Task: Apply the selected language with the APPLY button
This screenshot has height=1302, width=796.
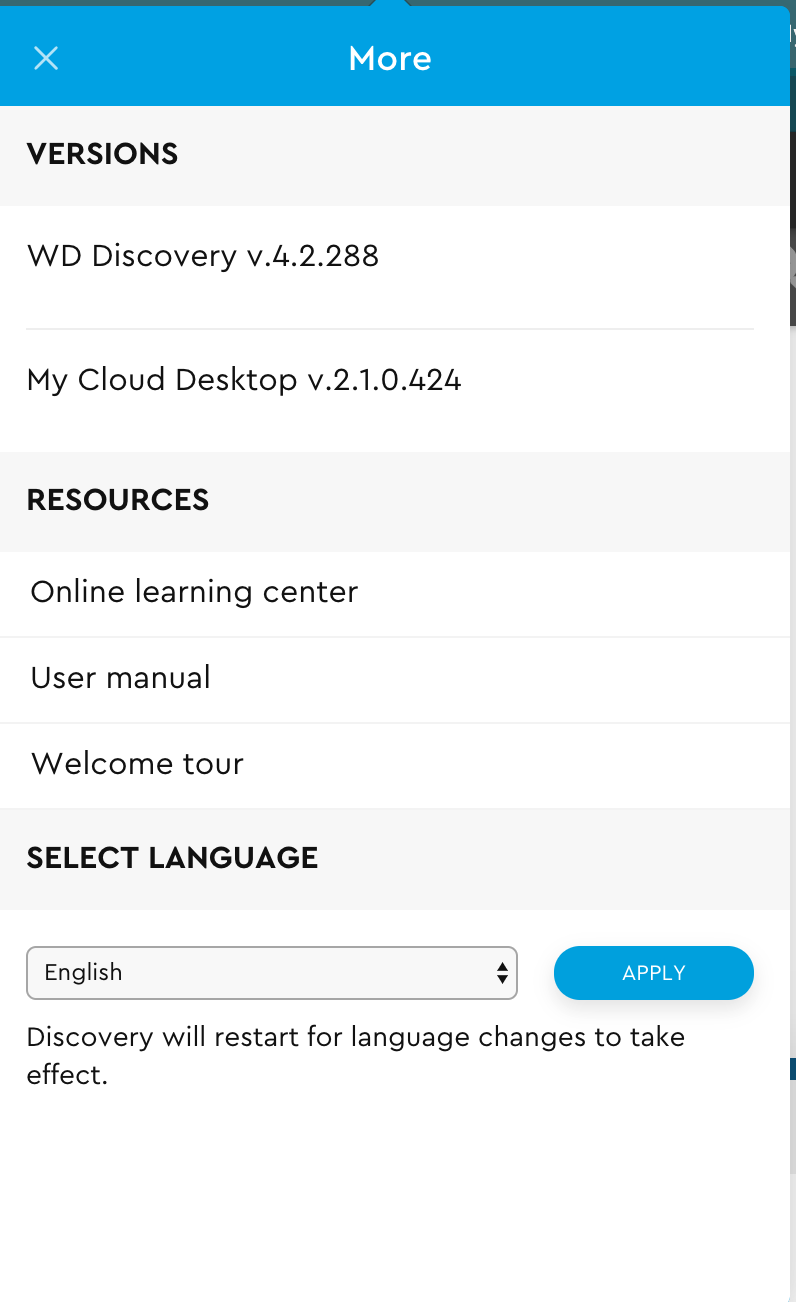Action: click(654, 973)
